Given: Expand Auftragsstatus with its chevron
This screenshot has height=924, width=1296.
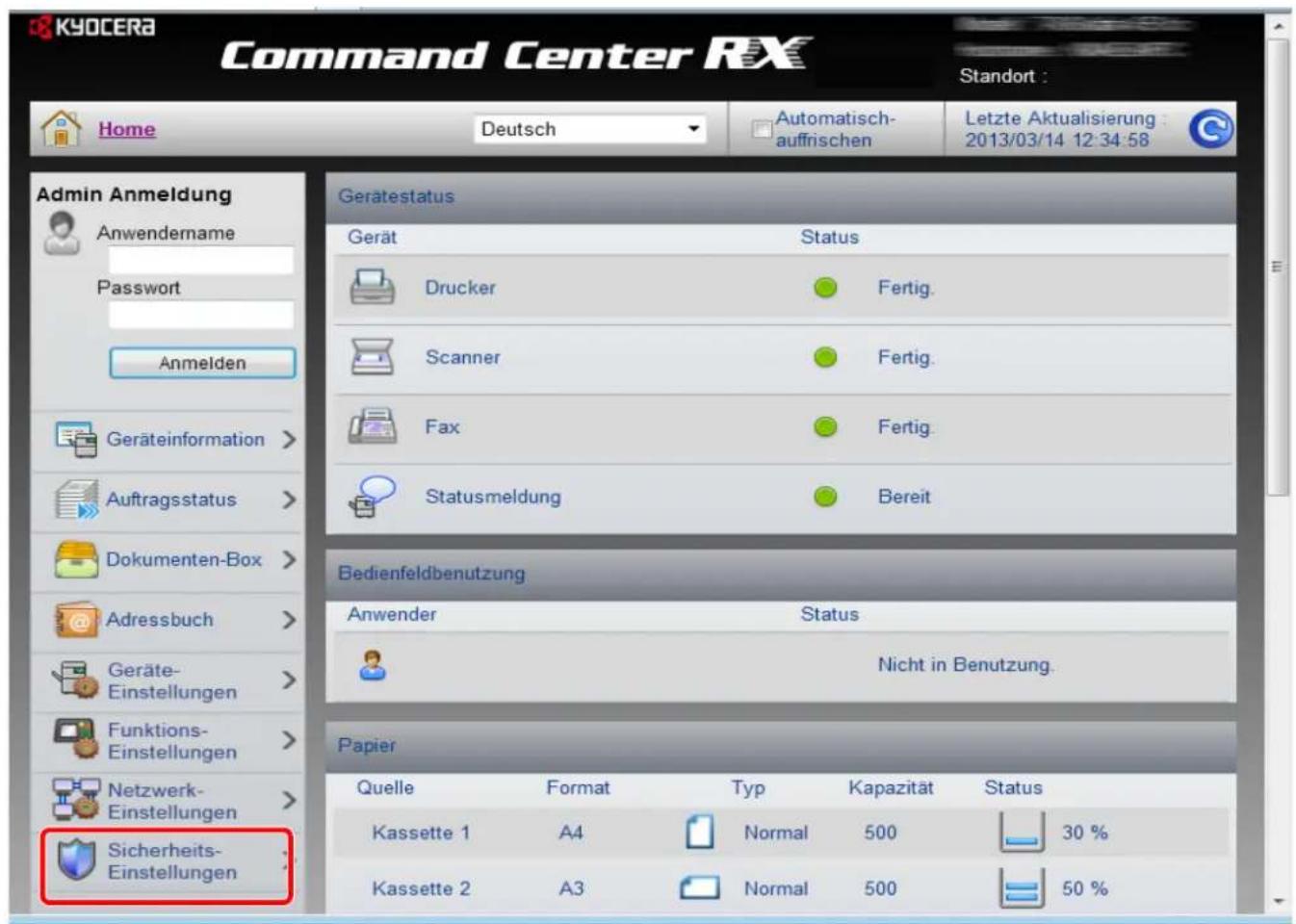Looking at the screenshot, I should 289,500.
